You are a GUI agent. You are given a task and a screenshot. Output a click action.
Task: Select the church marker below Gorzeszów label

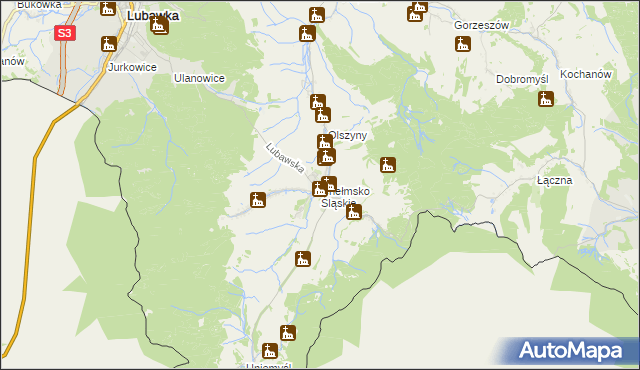click(463, 44)
